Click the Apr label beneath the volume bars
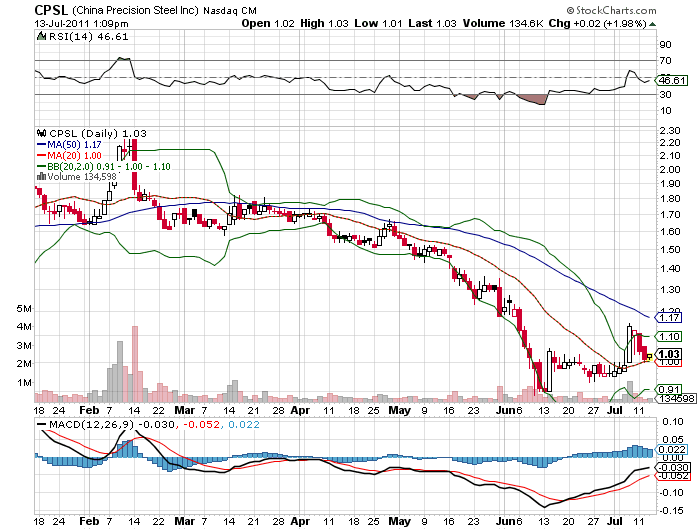Image resolution: width=700 pixels, height=530 pixels. [x=300, y=410]
